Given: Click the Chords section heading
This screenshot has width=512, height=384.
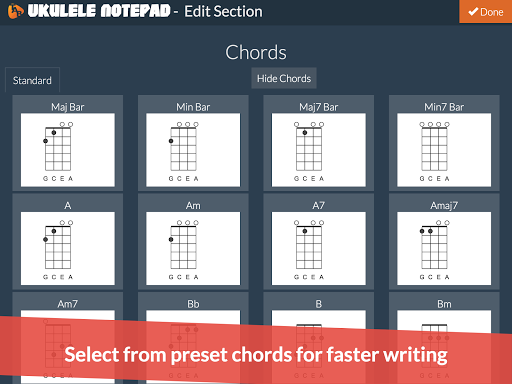Looking at the screenshot, I should pos(256,52).
